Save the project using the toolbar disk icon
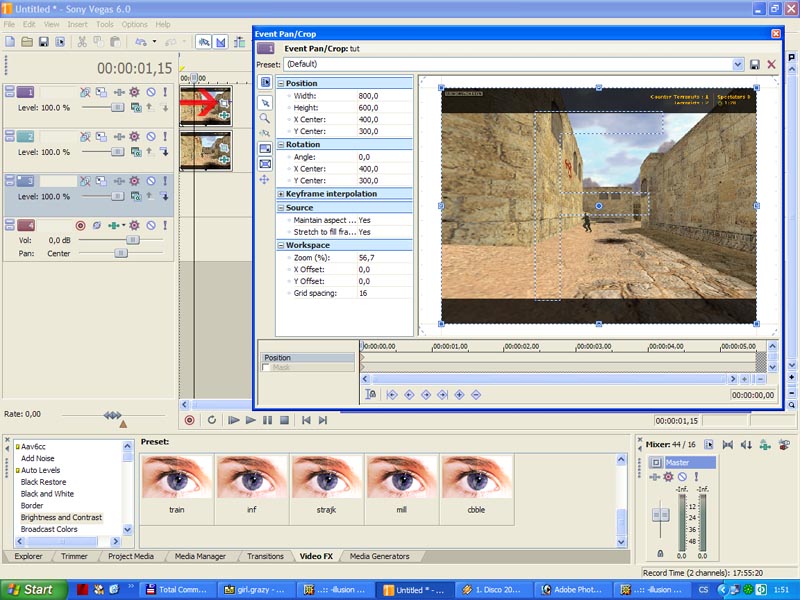Screen dimensions: 800x600 [x=44, y=42]
